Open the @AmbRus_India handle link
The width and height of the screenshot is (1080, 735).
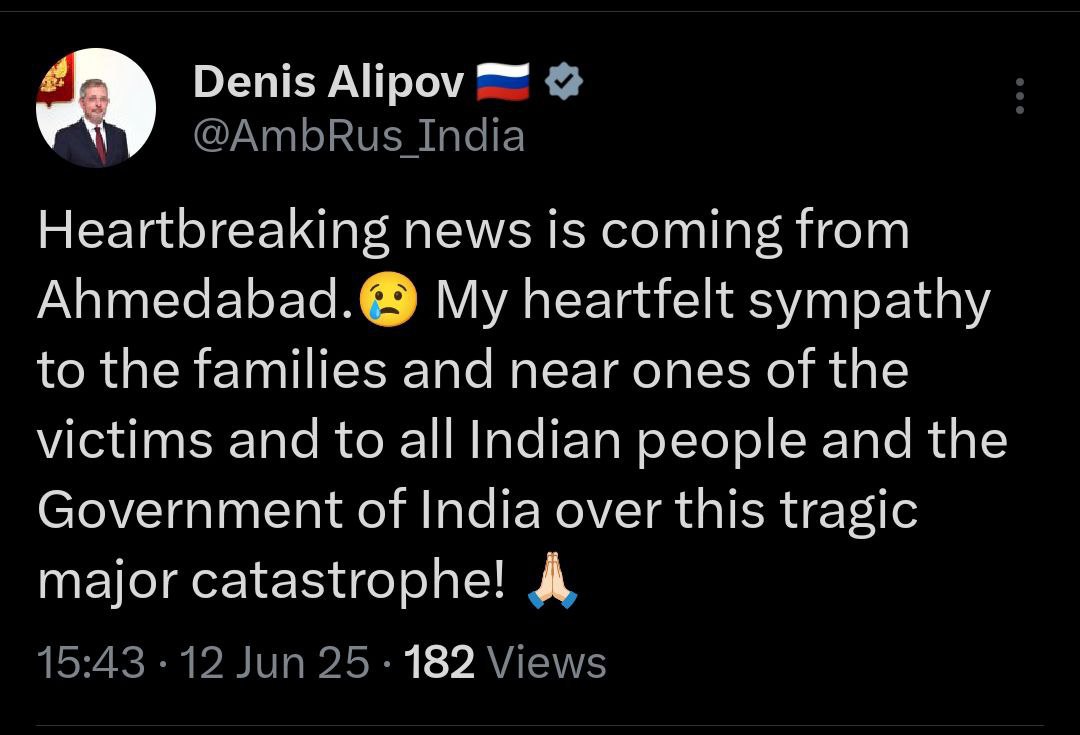click(359, 136)
